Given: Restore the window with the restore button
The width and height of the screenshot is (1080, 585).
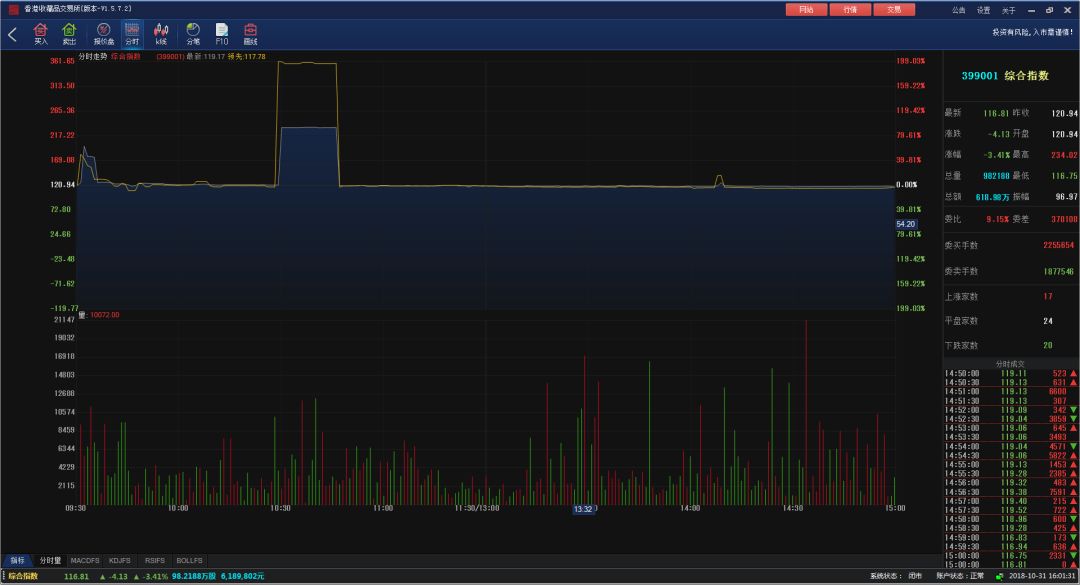Looking at the screenshot, I should [x=1049, y=10].
